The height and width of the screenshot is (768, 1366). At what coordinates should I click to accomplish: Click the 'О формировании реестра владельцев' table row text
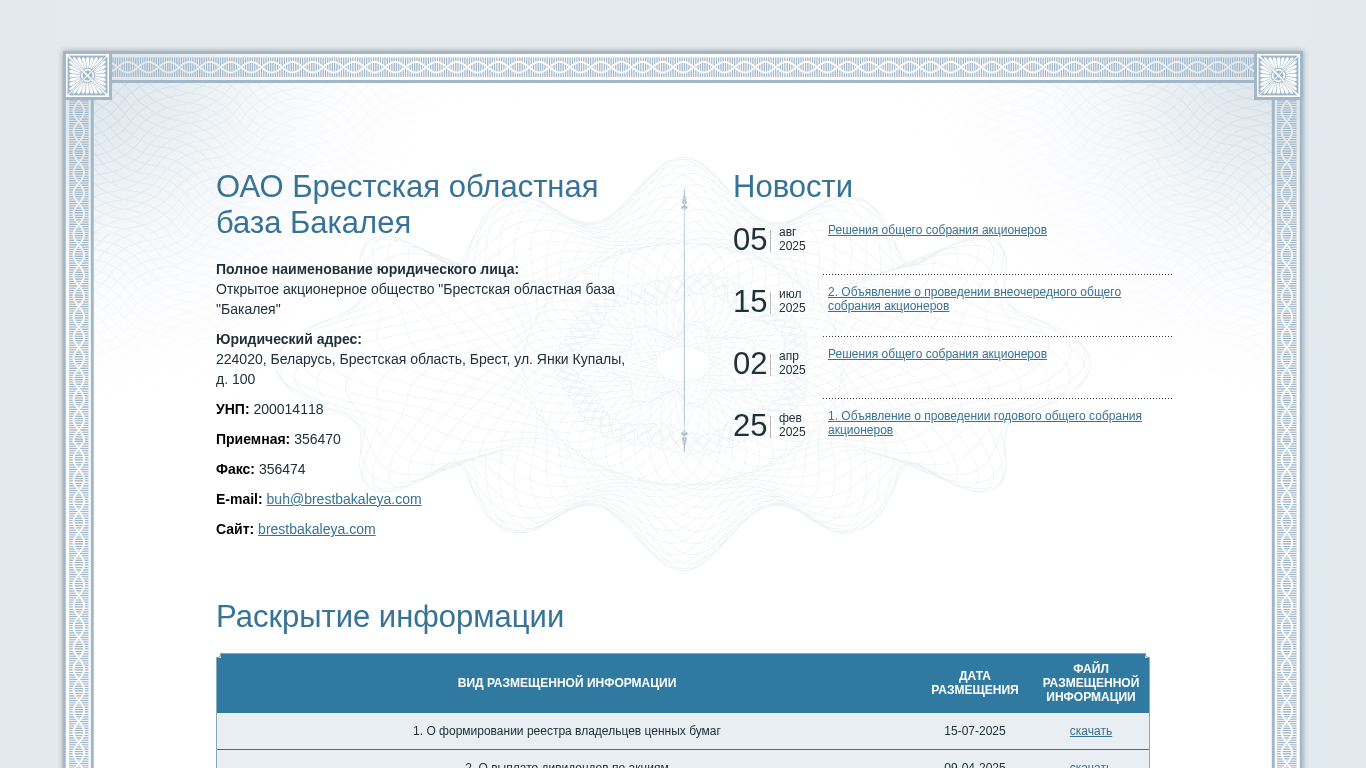566,731
